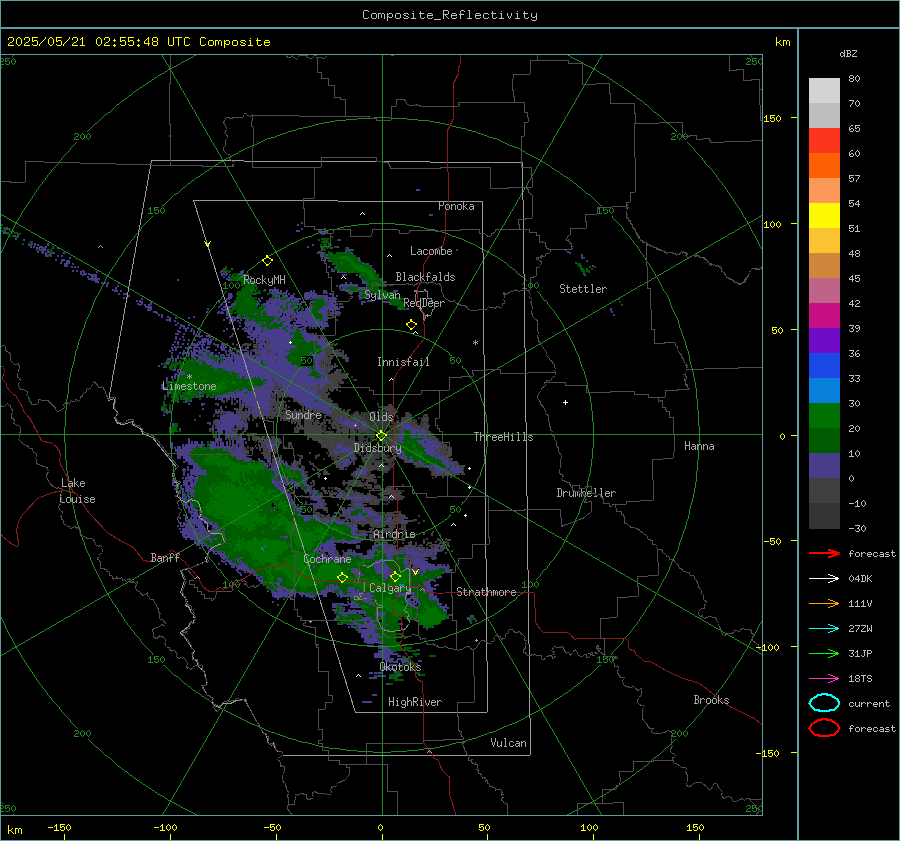Viewport: 900px width, 841px height.
Task: Click the Sundre town label
Action: tap(303, 415)
